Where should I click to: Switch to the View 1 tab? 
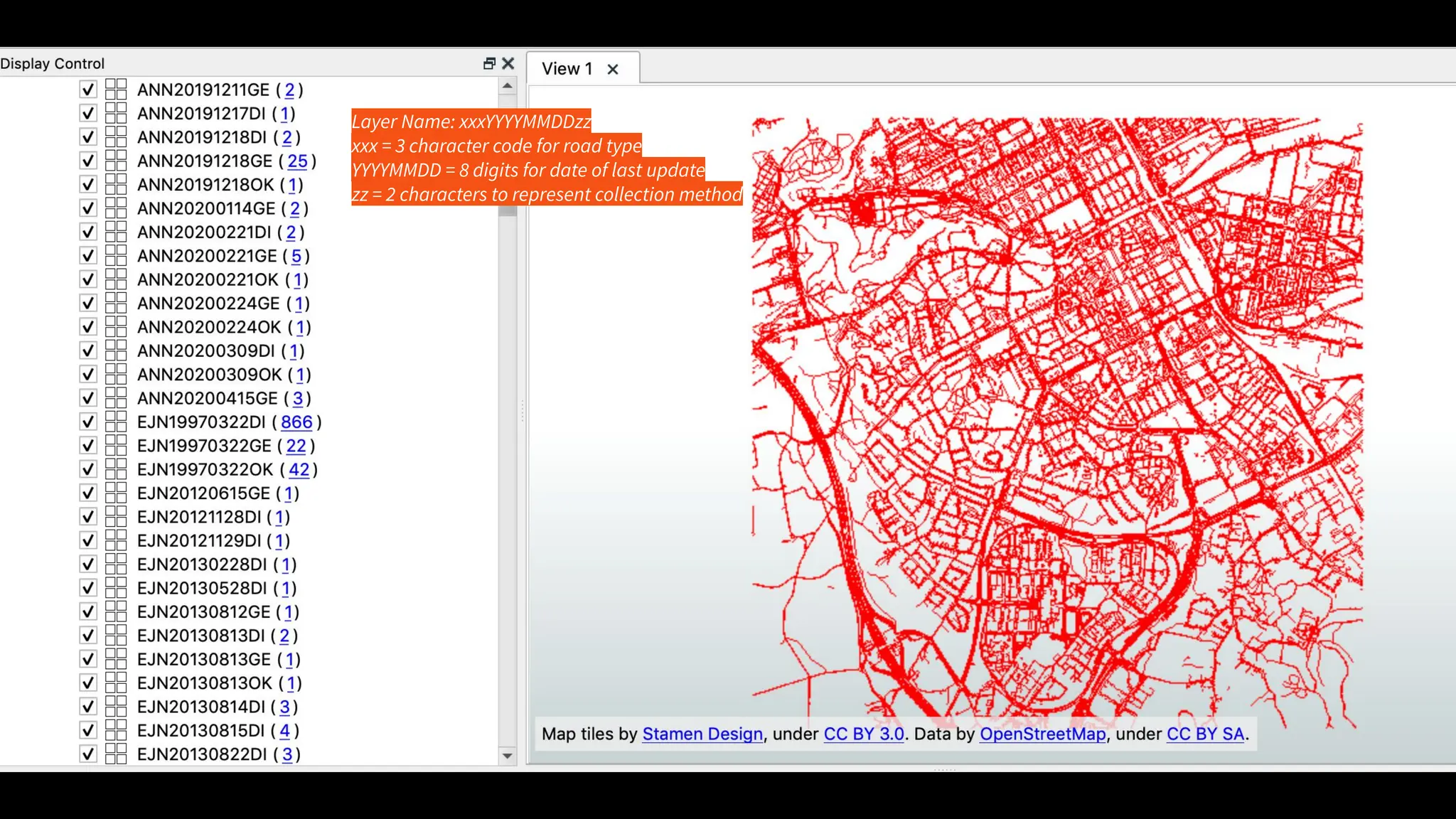[x=567, y=69]
